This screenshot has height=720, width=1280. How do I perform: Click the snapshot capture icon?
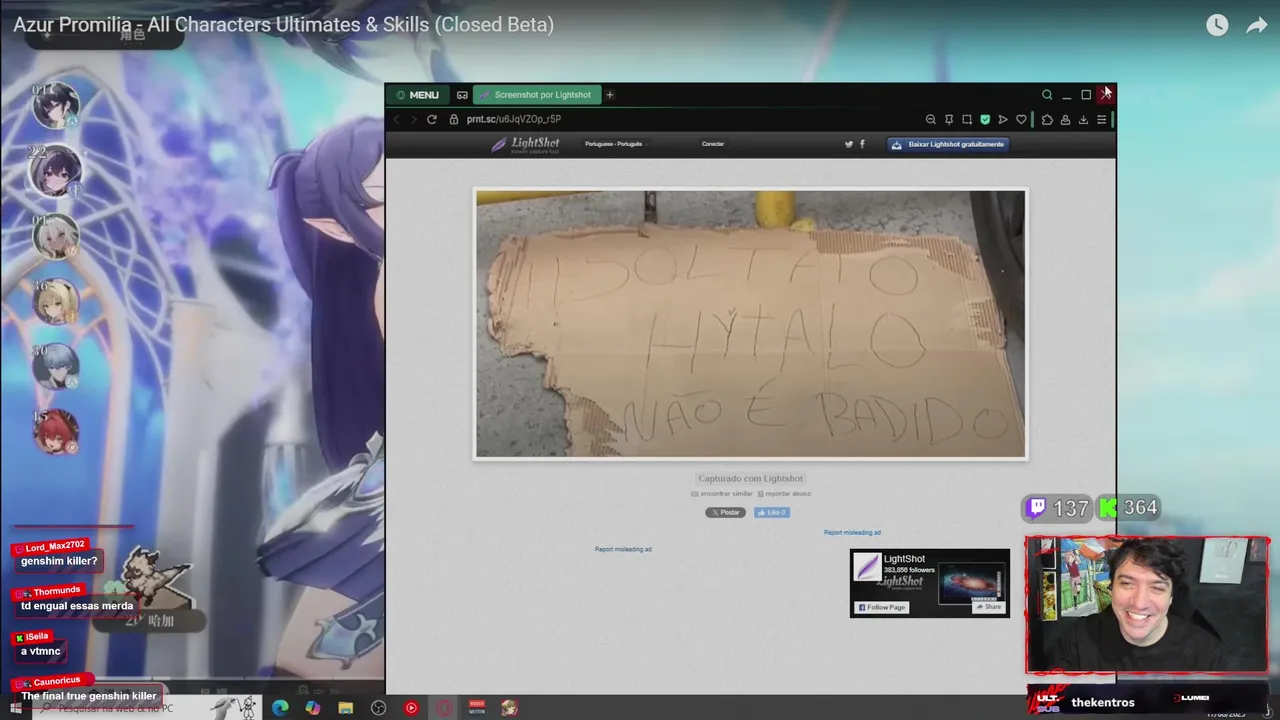click(x=967, y=120)
